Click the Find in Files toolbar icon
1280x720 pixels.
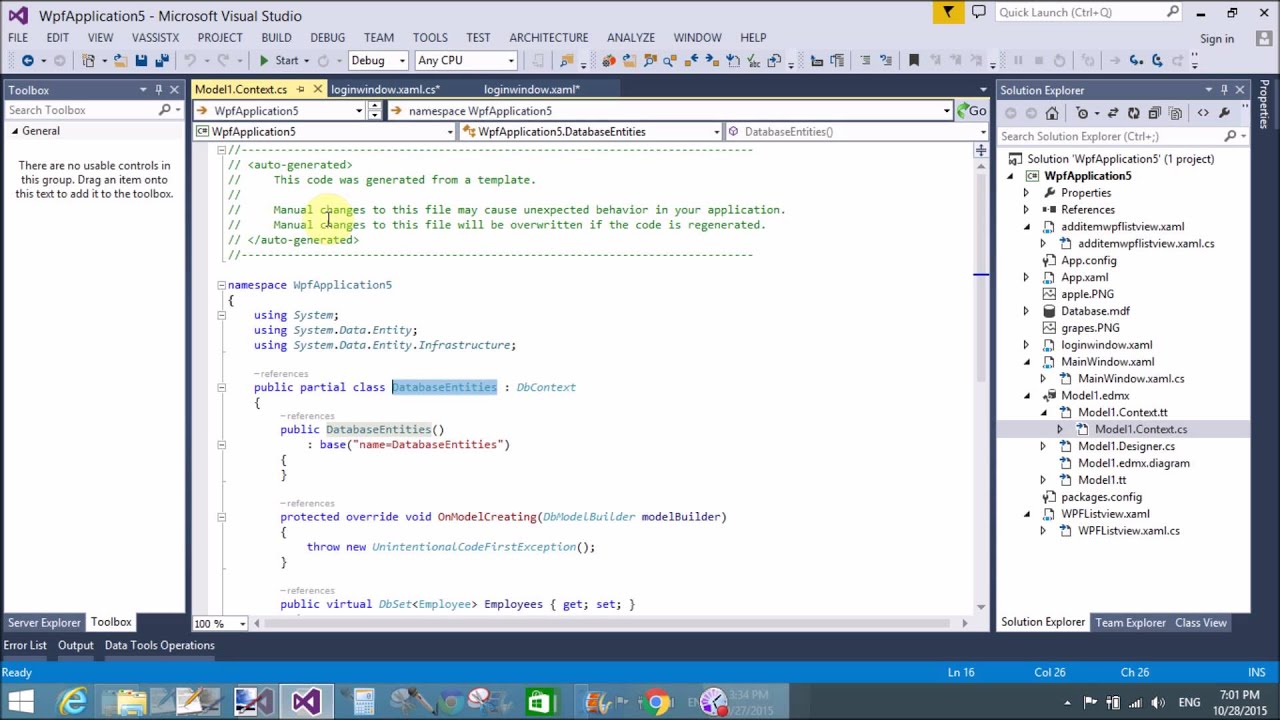[x=567, y=61]
